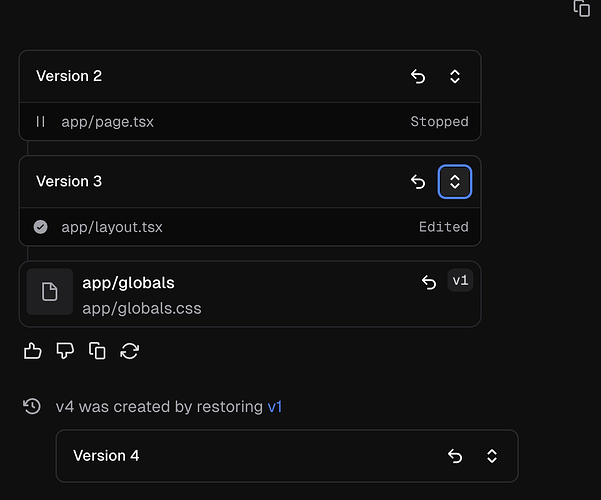Click the Version 4 header title
The width and height of the screenshot is (601, 500).
(x=106, y=456)
